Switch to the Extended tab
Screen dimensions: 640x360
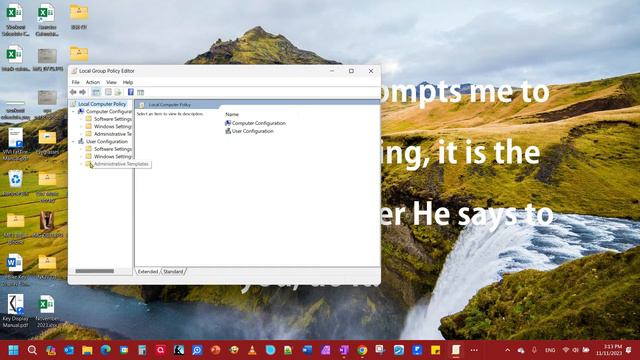[148, 271]
